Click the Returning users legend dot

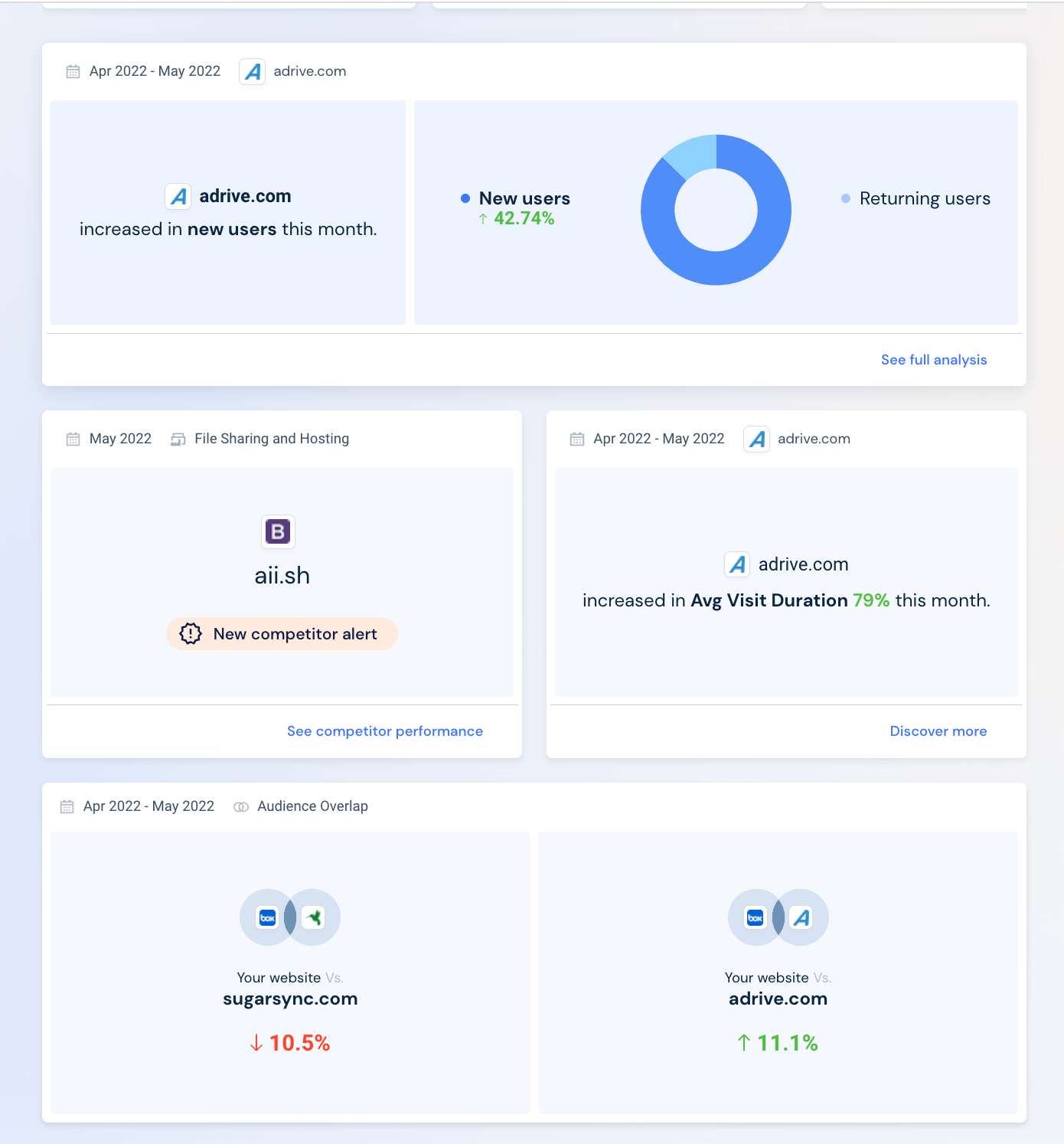tap(846, 198)
